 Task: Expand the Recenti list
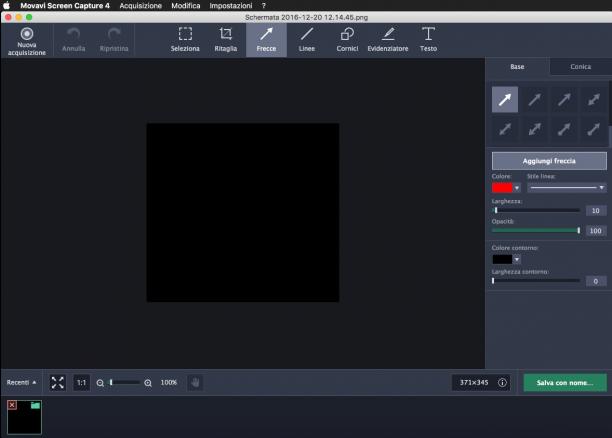21,382
